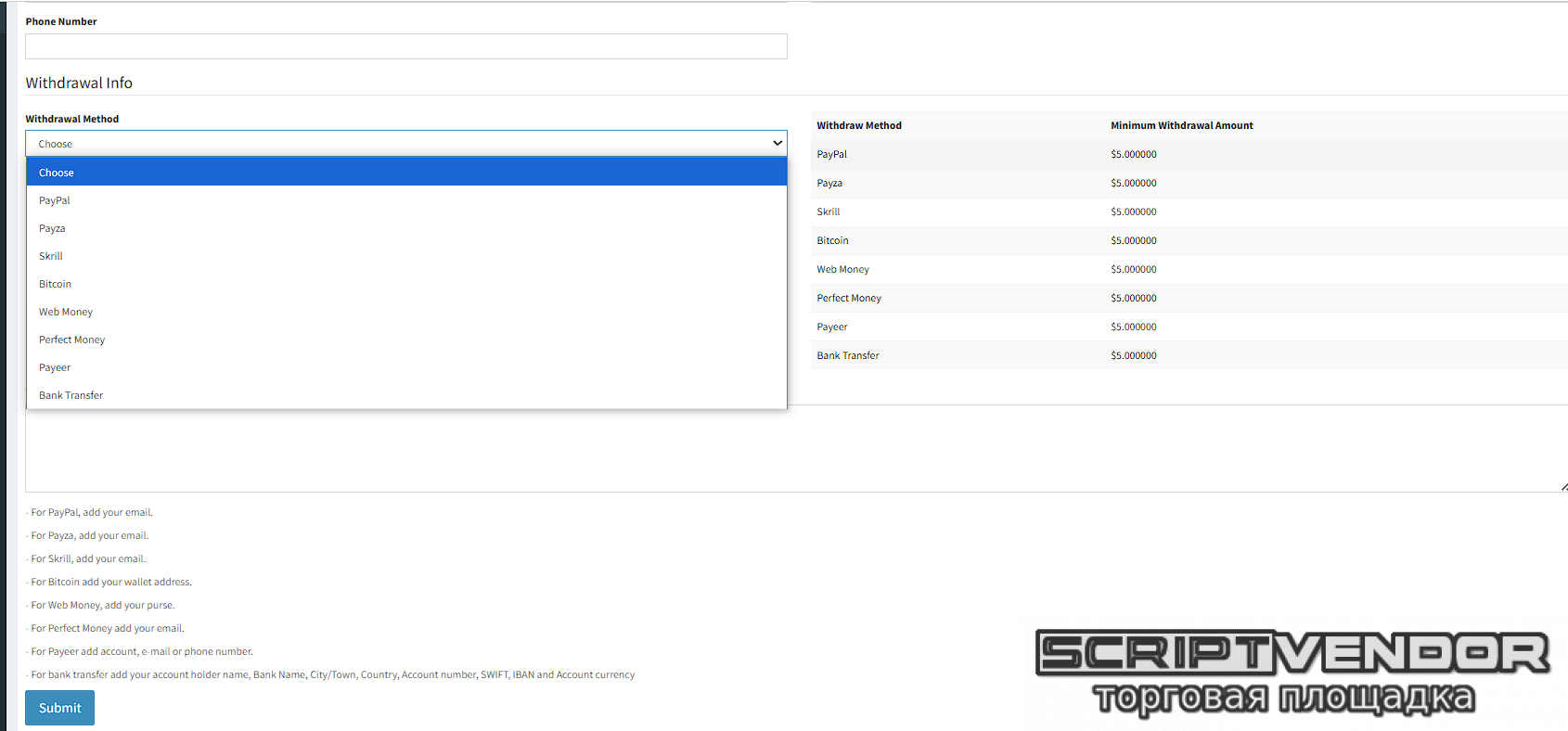Image resolution: width=1568 pixels, height=731 pixels.
Task: Click the Submit button
Action: pyautogui.click(x=59, y=708)
